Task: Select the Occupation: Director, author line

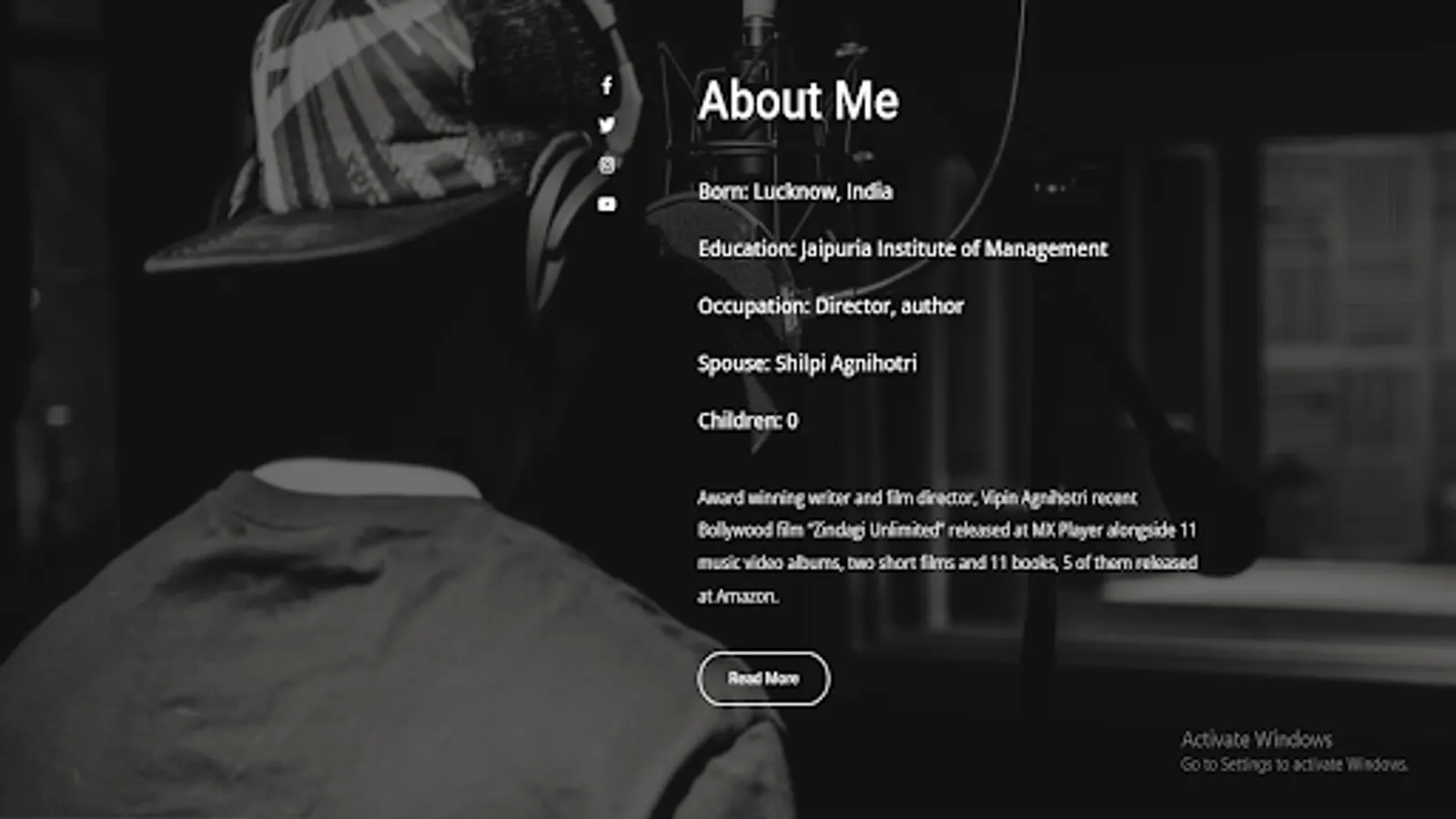Action: 831,307
